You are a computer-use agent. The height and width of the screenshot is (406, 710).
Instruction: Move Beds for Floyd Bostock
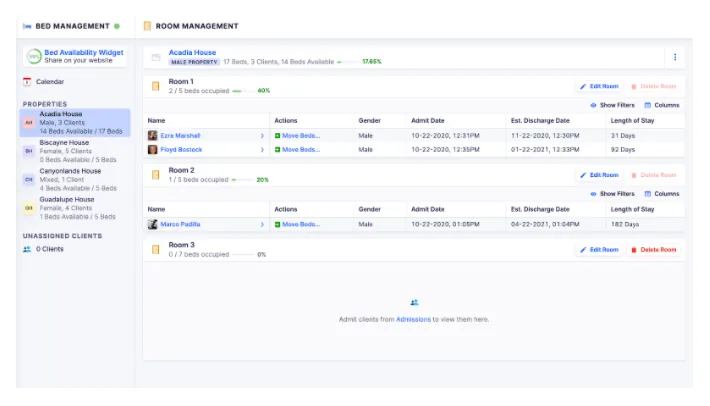pos(297,149)
